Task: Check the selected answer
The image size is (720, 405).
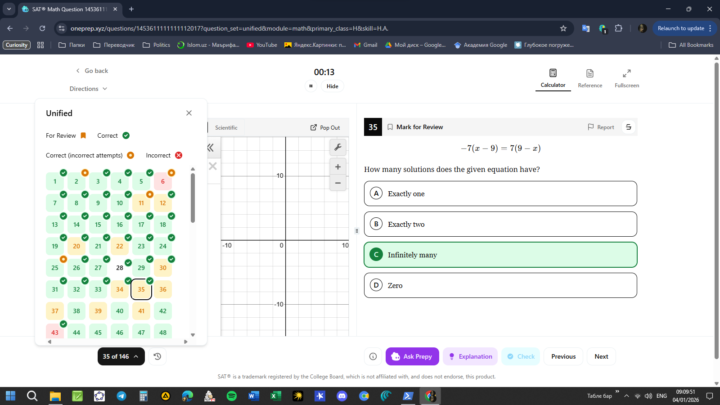Action: tap(521, 356)
